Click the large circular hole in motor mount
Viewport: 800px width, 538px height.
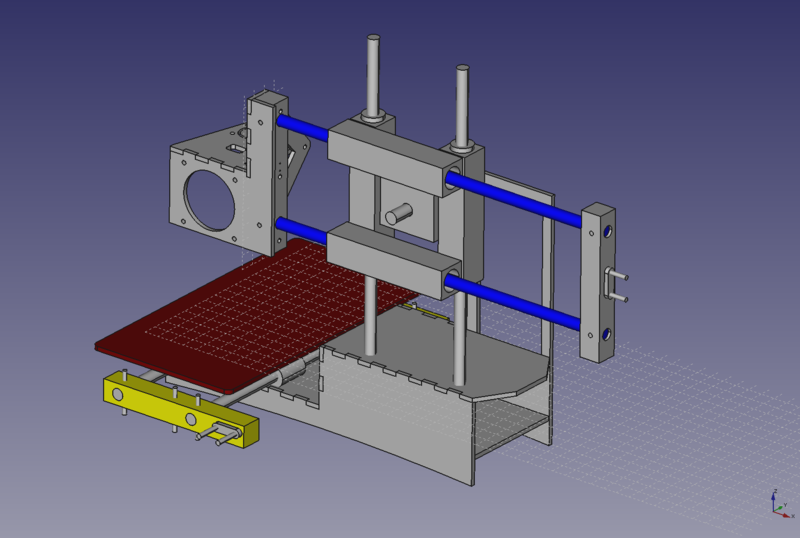[213, 198]
